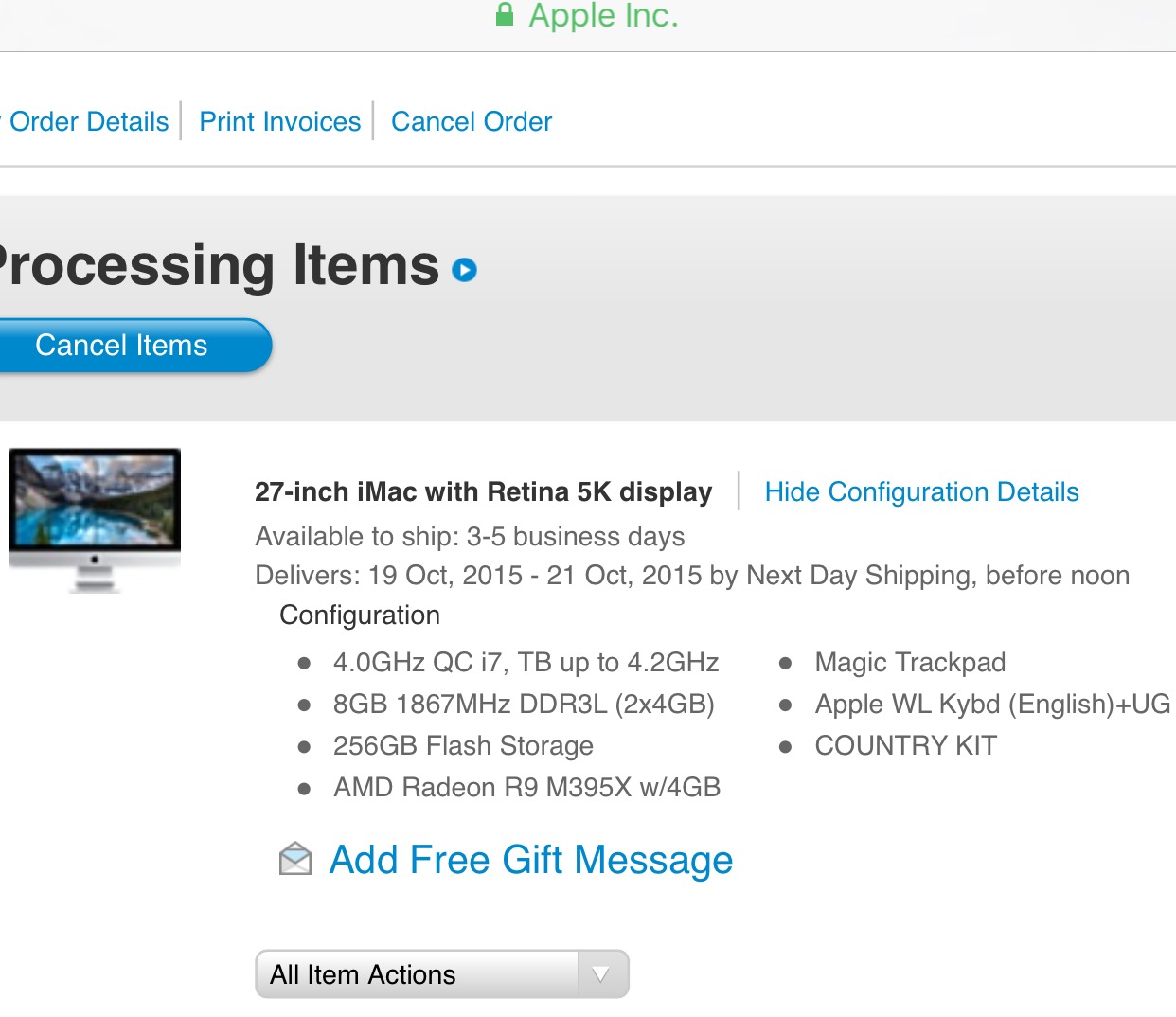Open the Order Details link
The width and height of the screenshot is (1176, 1017).
(88, 121)
